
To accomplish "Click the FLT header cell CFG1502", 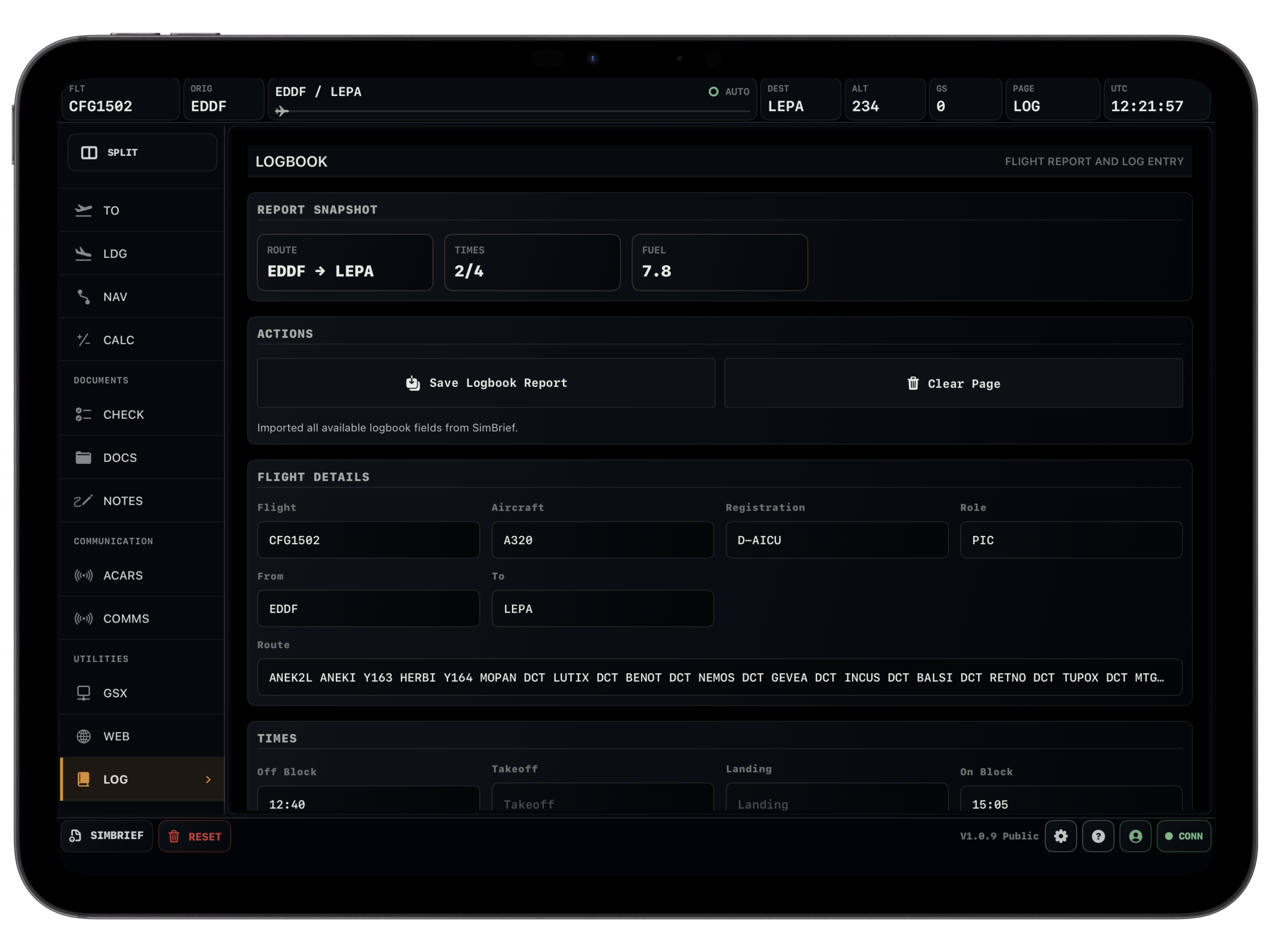I will tap(121, 99).
